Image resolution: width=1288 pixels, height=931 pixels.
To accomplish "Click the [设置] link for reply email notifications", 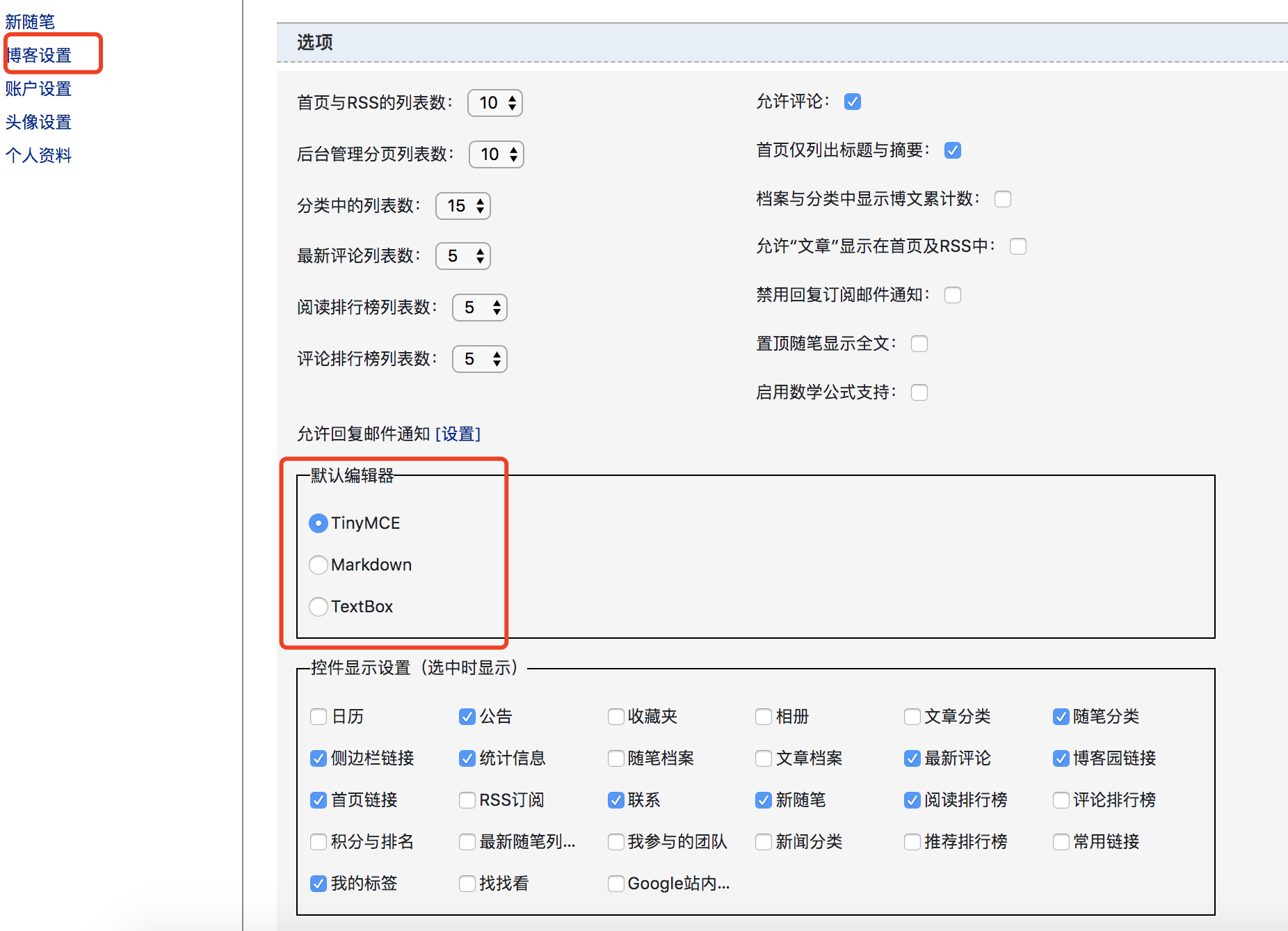I will [x=458, y=434].
